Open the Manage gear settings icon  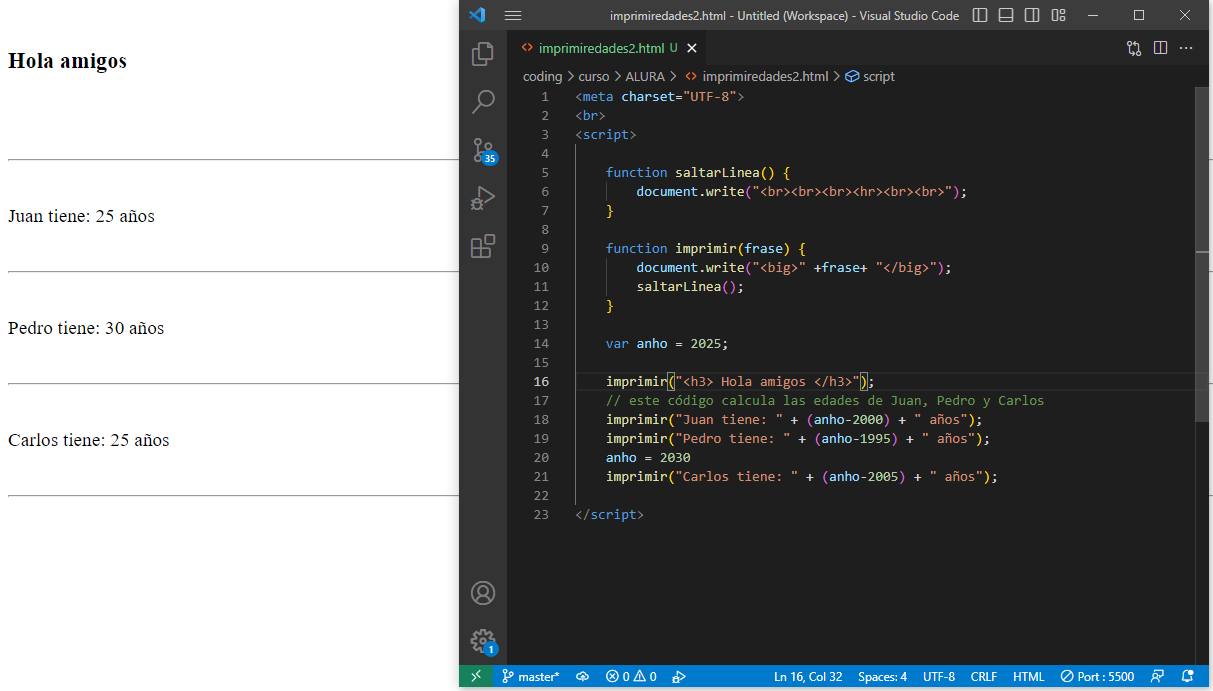(483, 641)
